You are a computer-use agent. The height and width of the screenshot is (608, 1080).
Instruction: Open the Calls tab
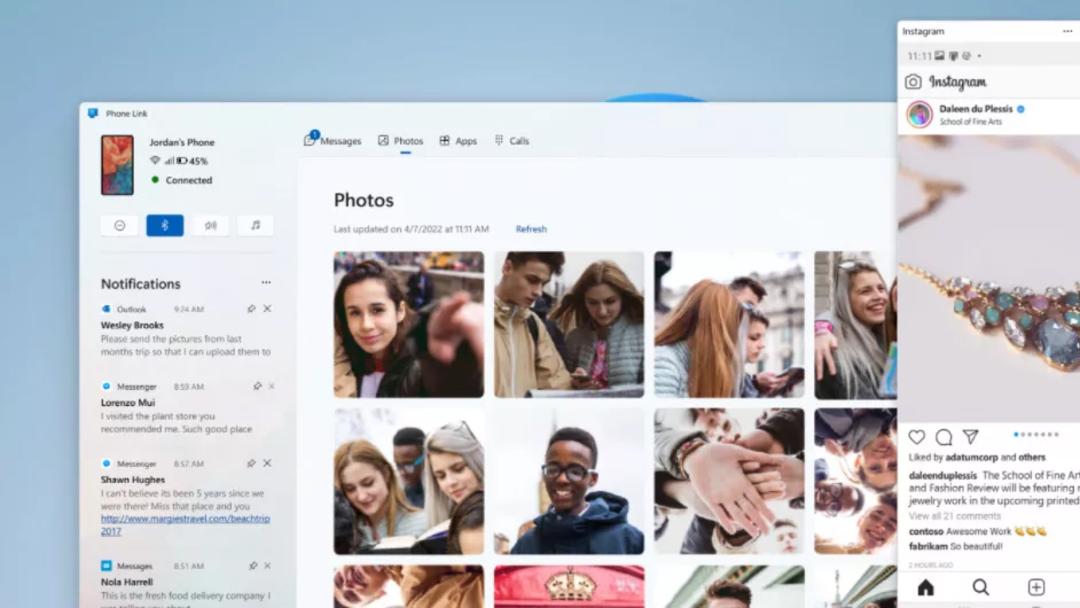pos(512,140)
